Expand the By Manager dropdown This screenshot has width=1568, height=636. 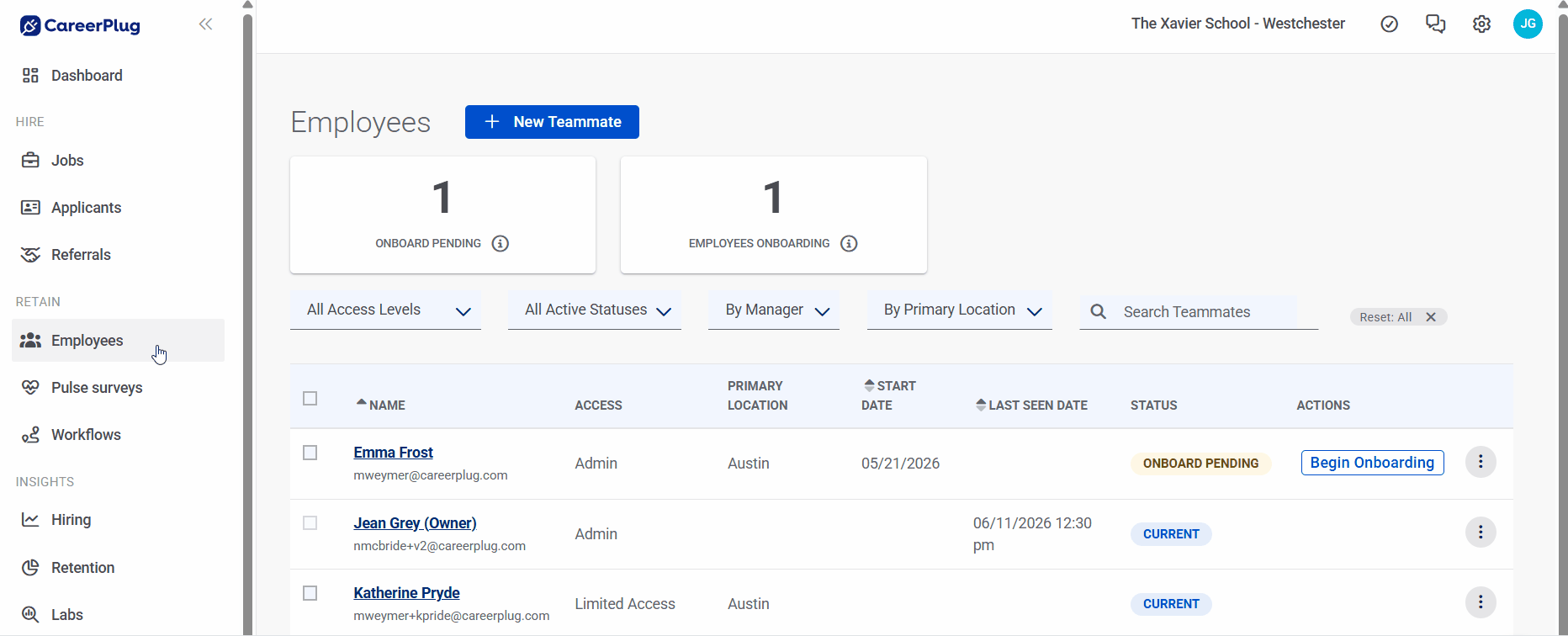[774, 310]
